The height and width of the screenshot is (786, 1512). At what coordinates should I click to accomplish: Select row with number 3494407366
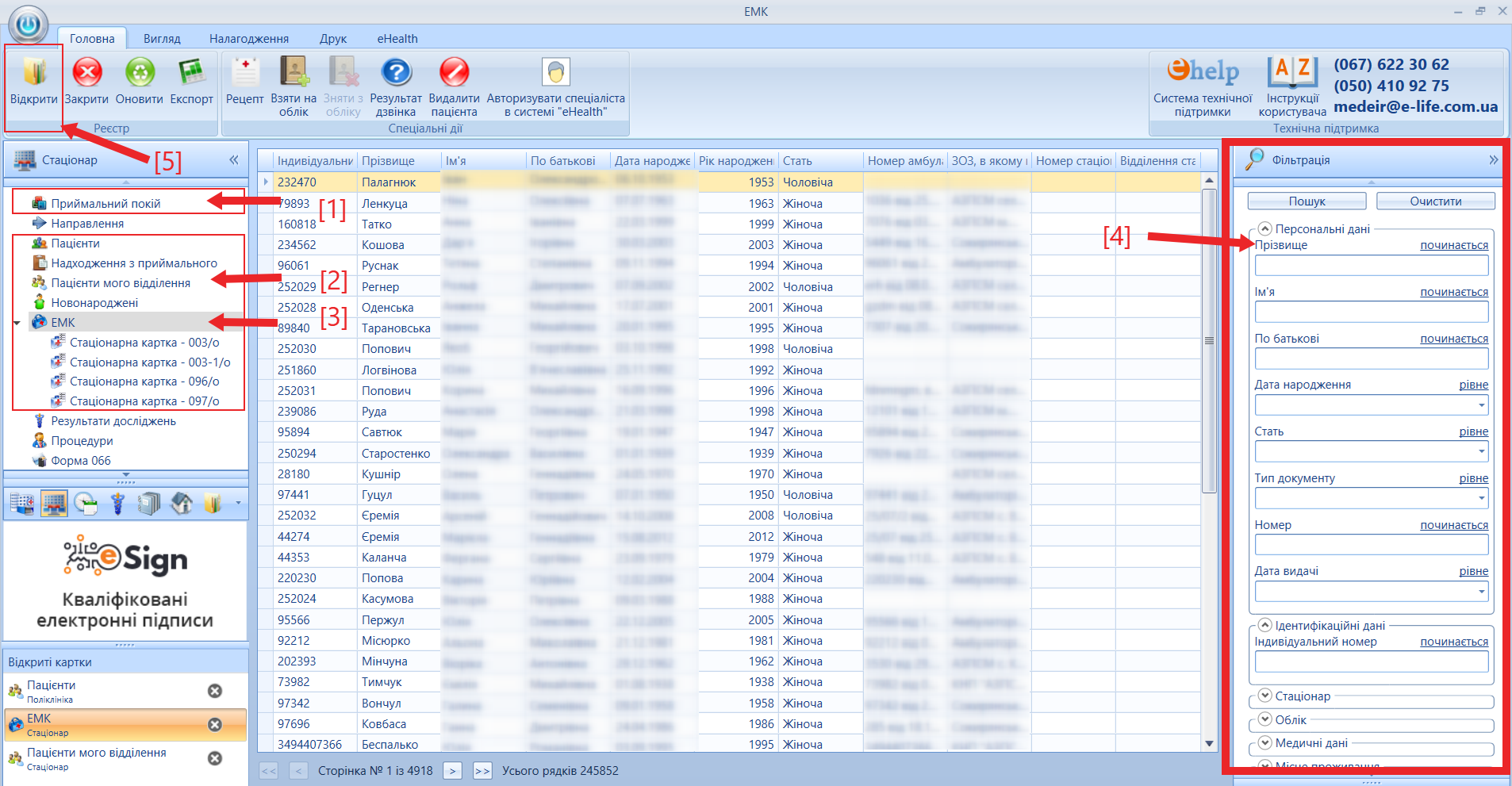tap(730, 744)
